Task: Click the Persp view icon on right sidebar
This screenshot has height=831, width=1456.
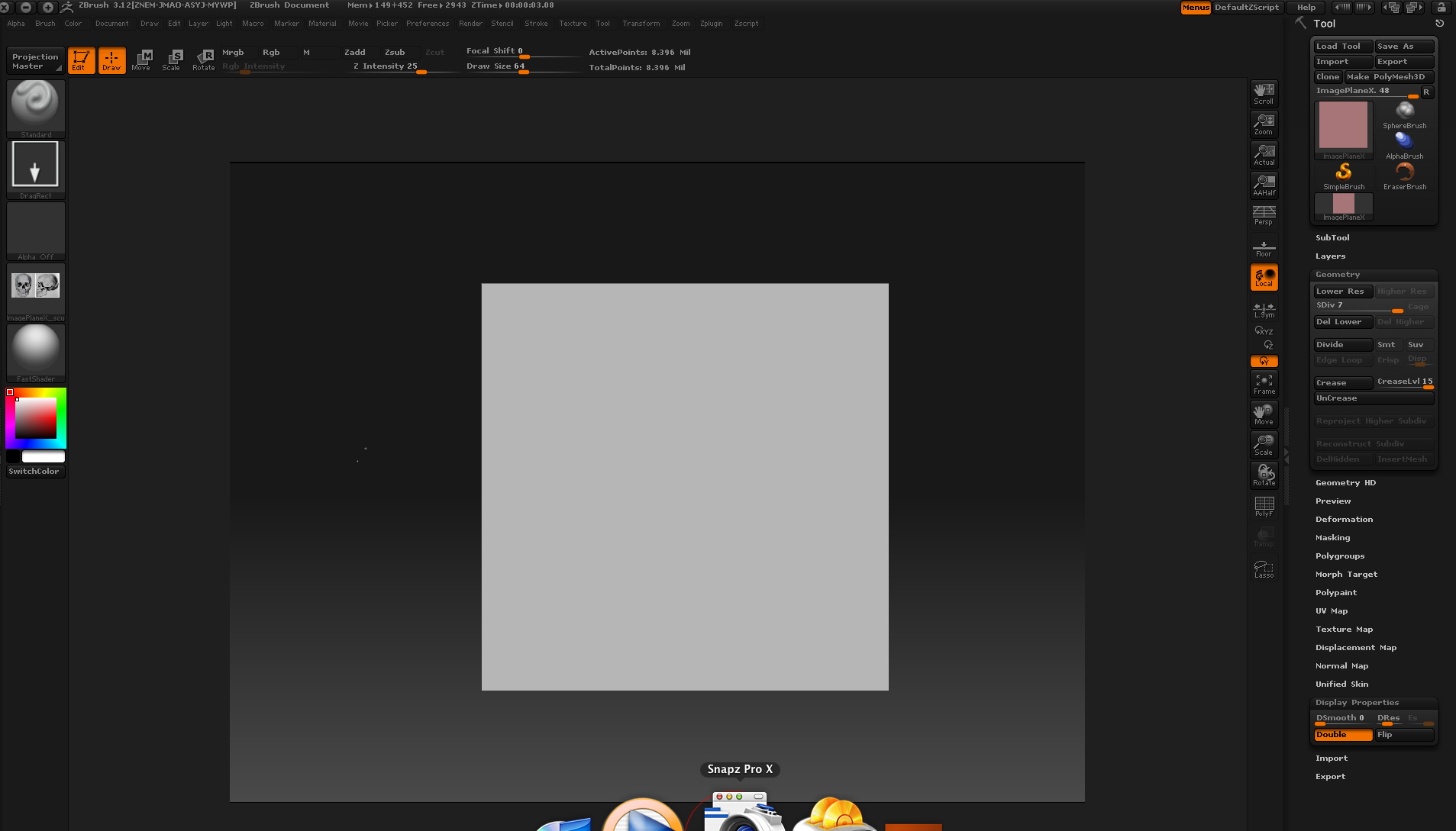Action: (x=1264, y=215)
